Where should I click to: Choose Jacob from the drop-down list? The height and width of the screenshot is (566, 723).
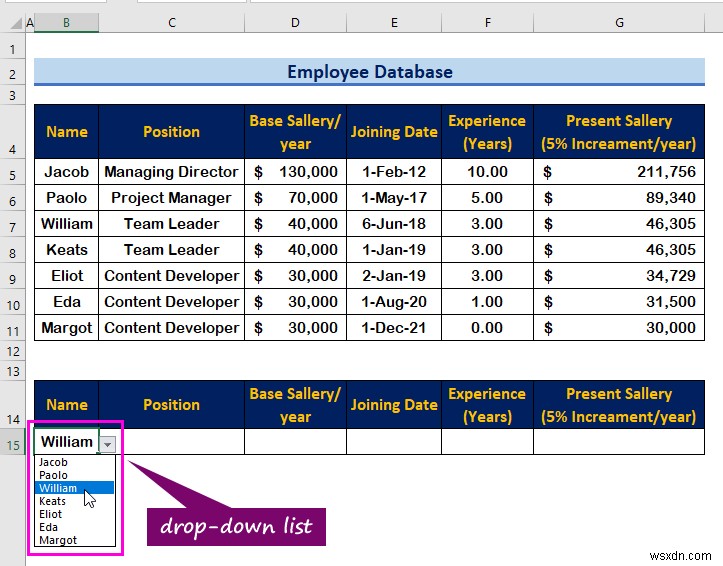74,462
